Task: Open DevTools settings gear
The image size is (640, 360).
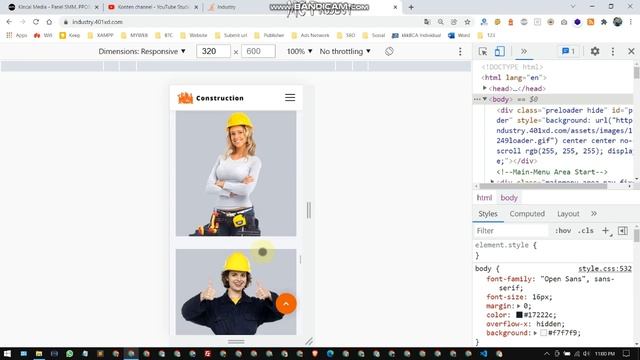Action: [x=595, y=51]
